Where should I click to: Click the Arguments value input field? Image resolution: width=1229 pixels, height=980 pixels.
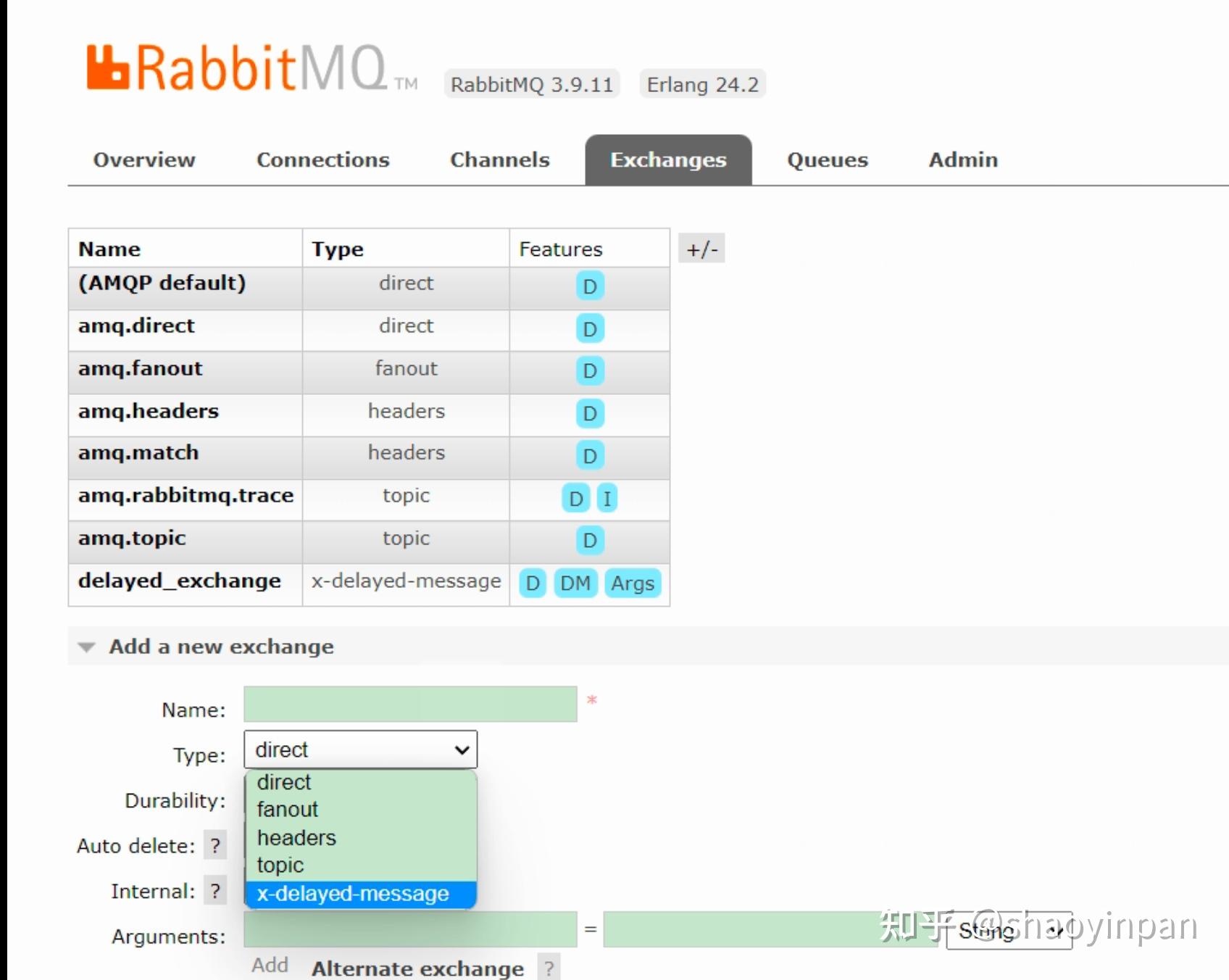point(771,929)
